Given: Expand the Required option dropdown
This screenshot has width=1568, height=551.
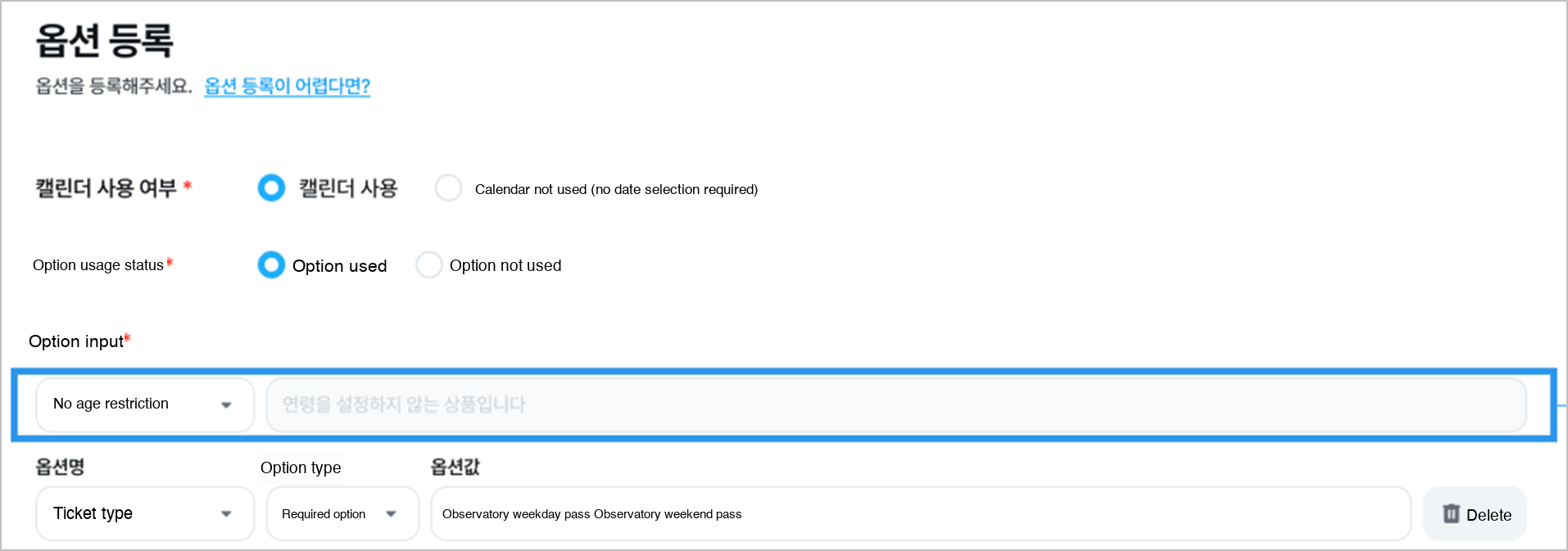Looking at the screenshot, I should point(342,513).
